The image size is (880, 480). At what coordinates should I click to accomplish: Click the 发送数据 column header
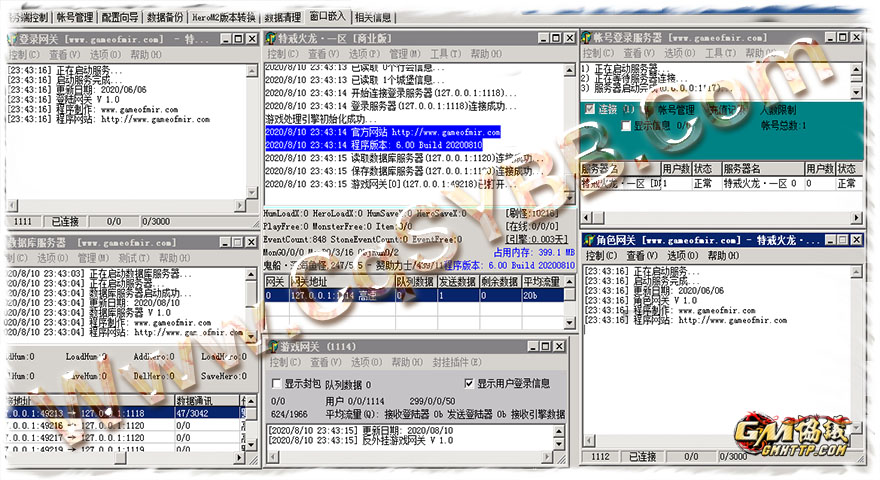pyautogui.click(x=458, y=281)
